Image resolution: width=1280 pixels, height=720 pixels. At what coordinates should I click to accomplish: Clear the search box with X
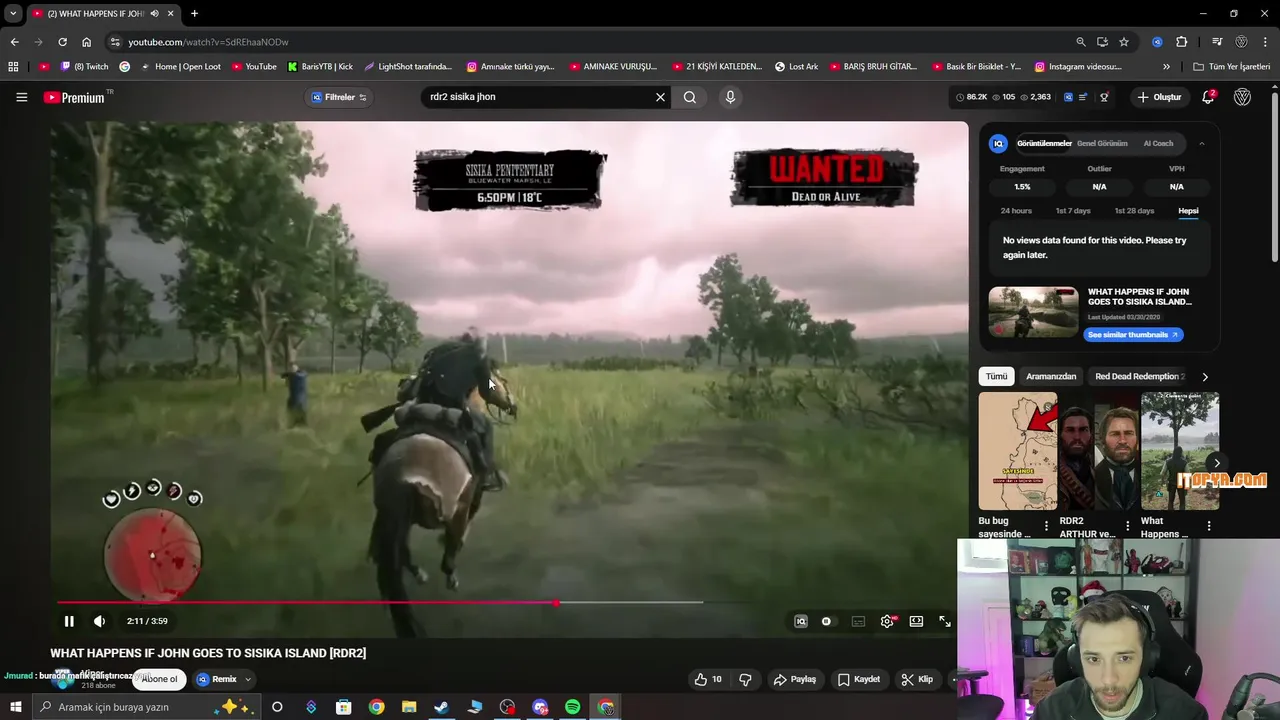point(660,97)
